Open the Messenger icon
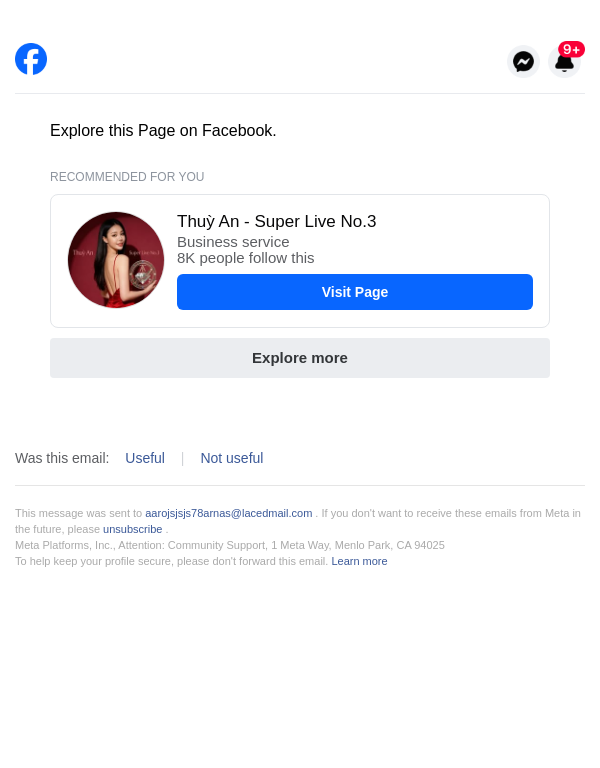Screen dimensions: 600x768 [x=523, y=62]
